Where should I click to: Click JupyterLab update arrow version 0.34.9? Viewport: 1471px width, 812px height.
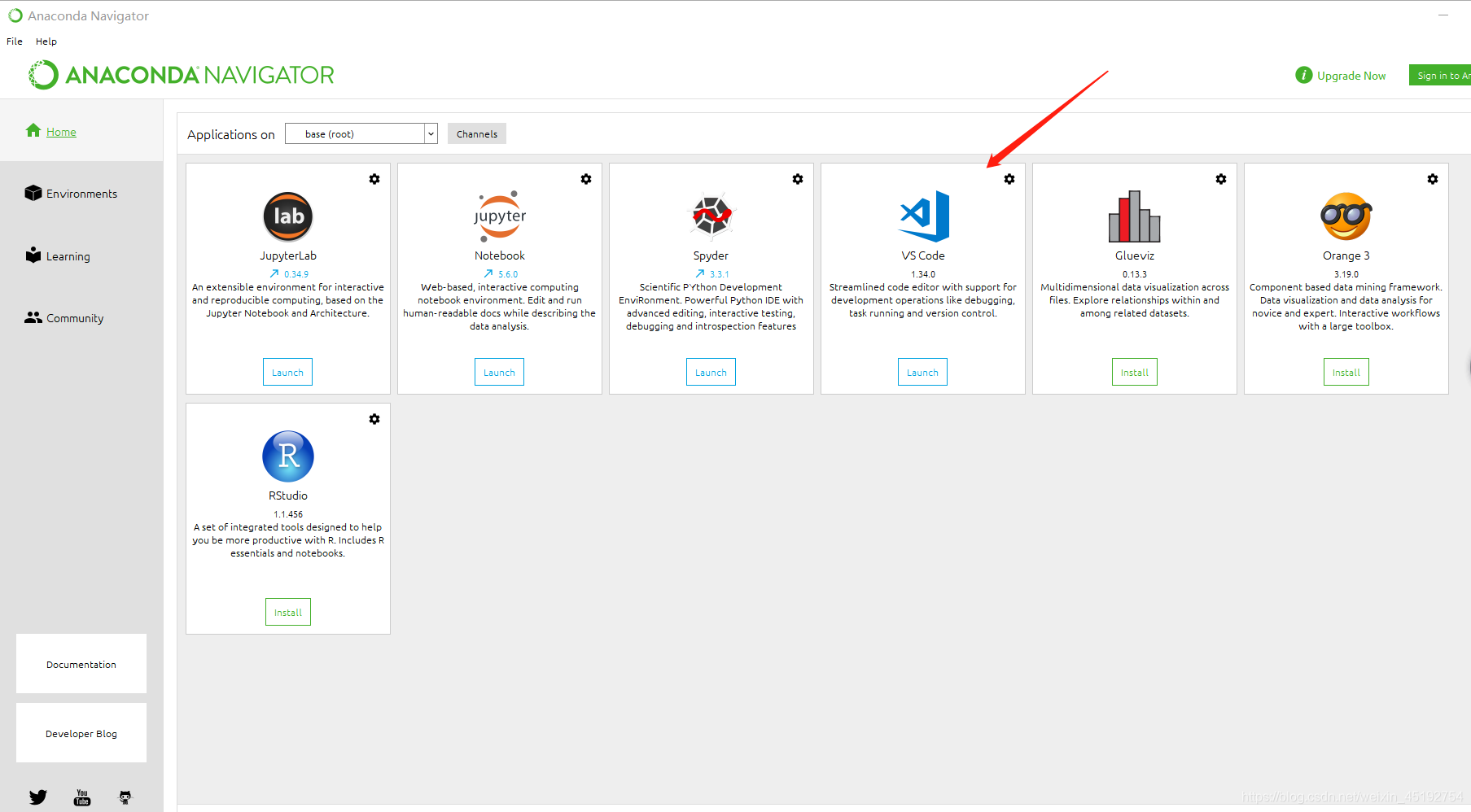(x=289, y=274)
